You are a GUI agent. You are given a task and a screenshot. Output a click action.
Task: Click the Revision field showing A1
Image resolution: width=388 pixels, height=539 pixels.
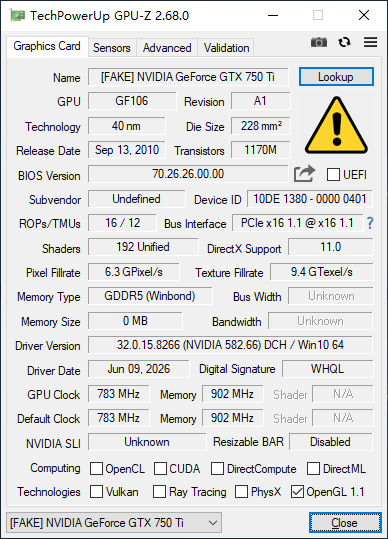(x=260, y=101)
